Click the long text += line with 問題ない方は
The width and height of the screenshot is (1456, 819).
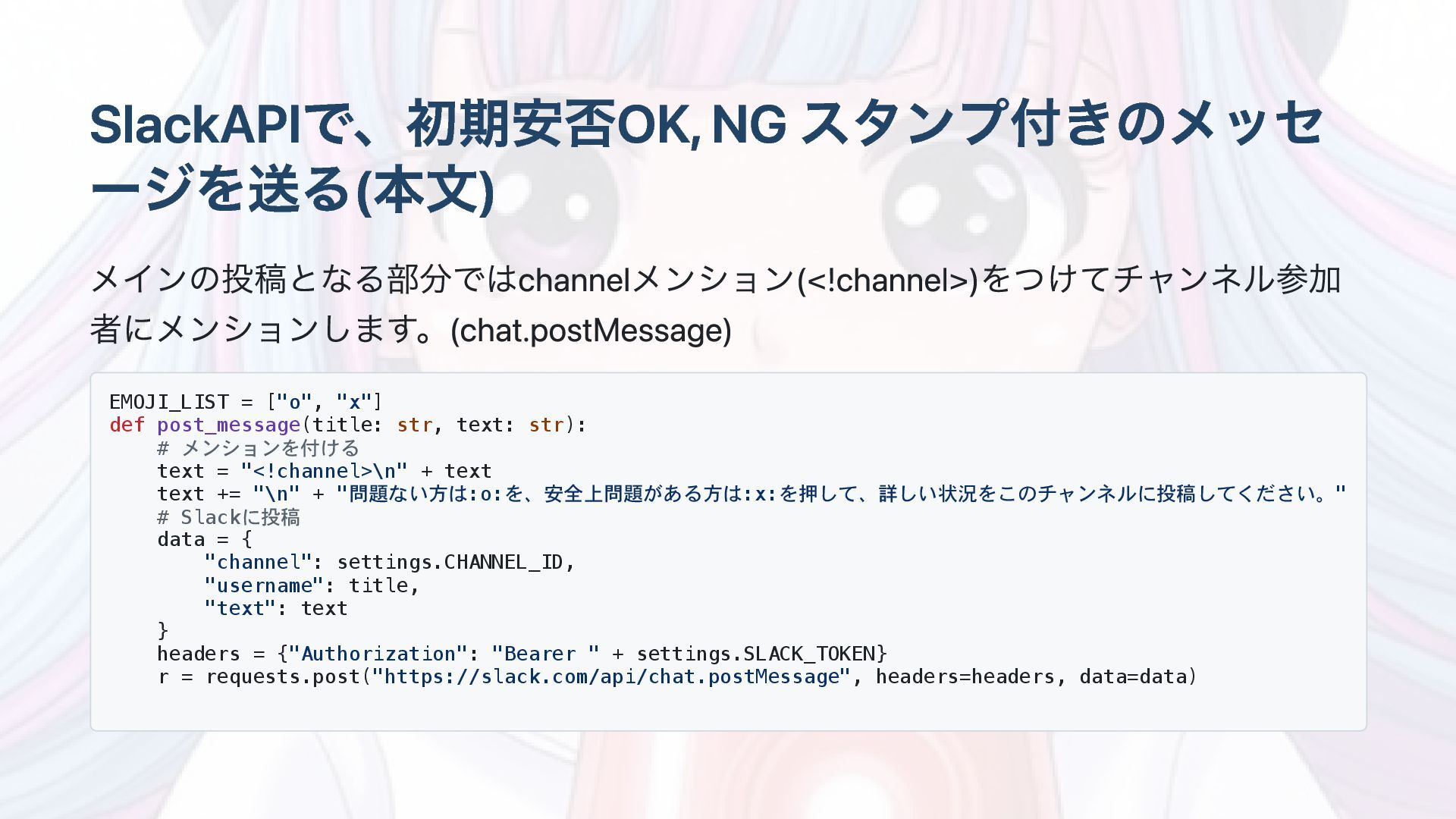point(752,494)
